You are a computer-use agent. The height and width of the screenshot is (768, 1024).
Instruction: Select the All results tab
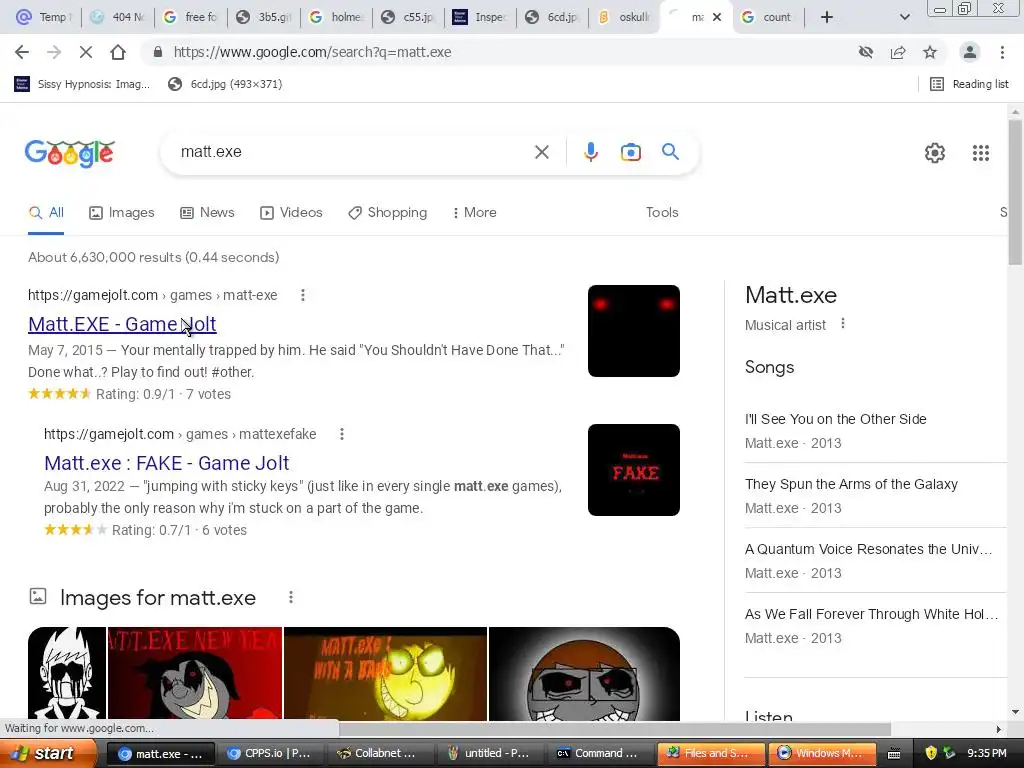pos(46,212)
